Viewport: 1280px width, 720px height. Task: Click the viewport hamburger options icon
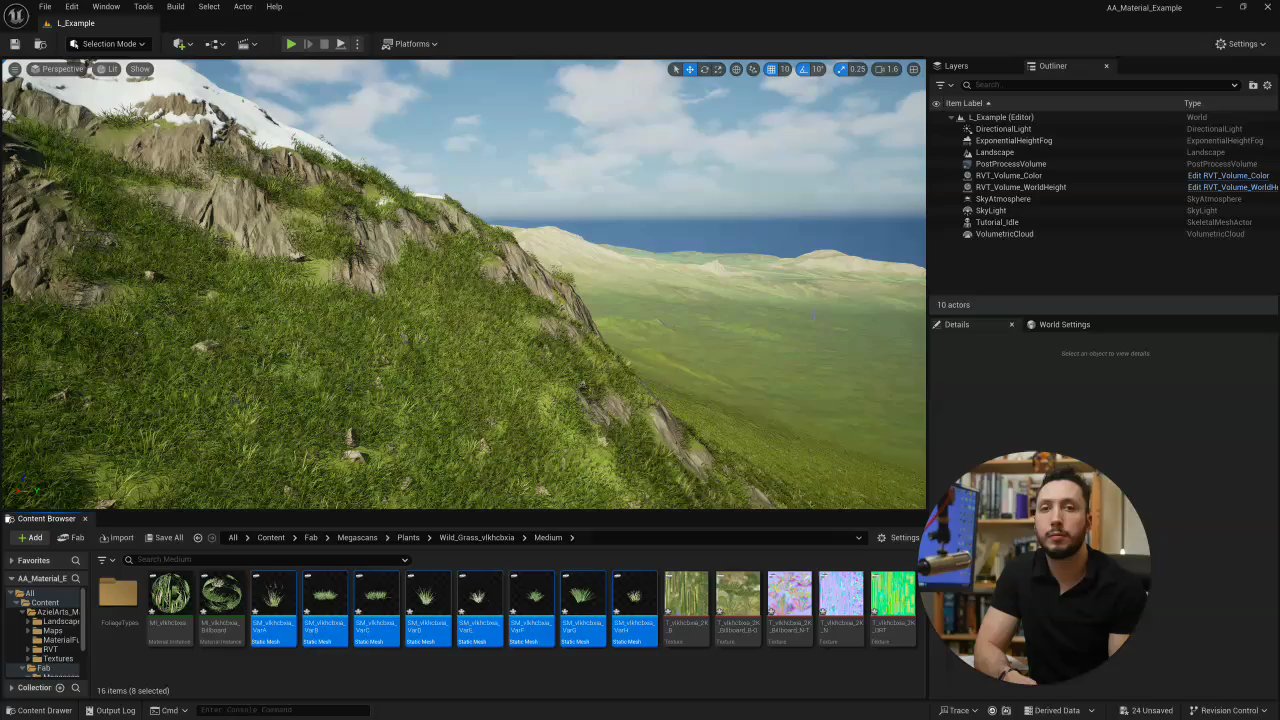pyautogui.click(x=14, y=69)
